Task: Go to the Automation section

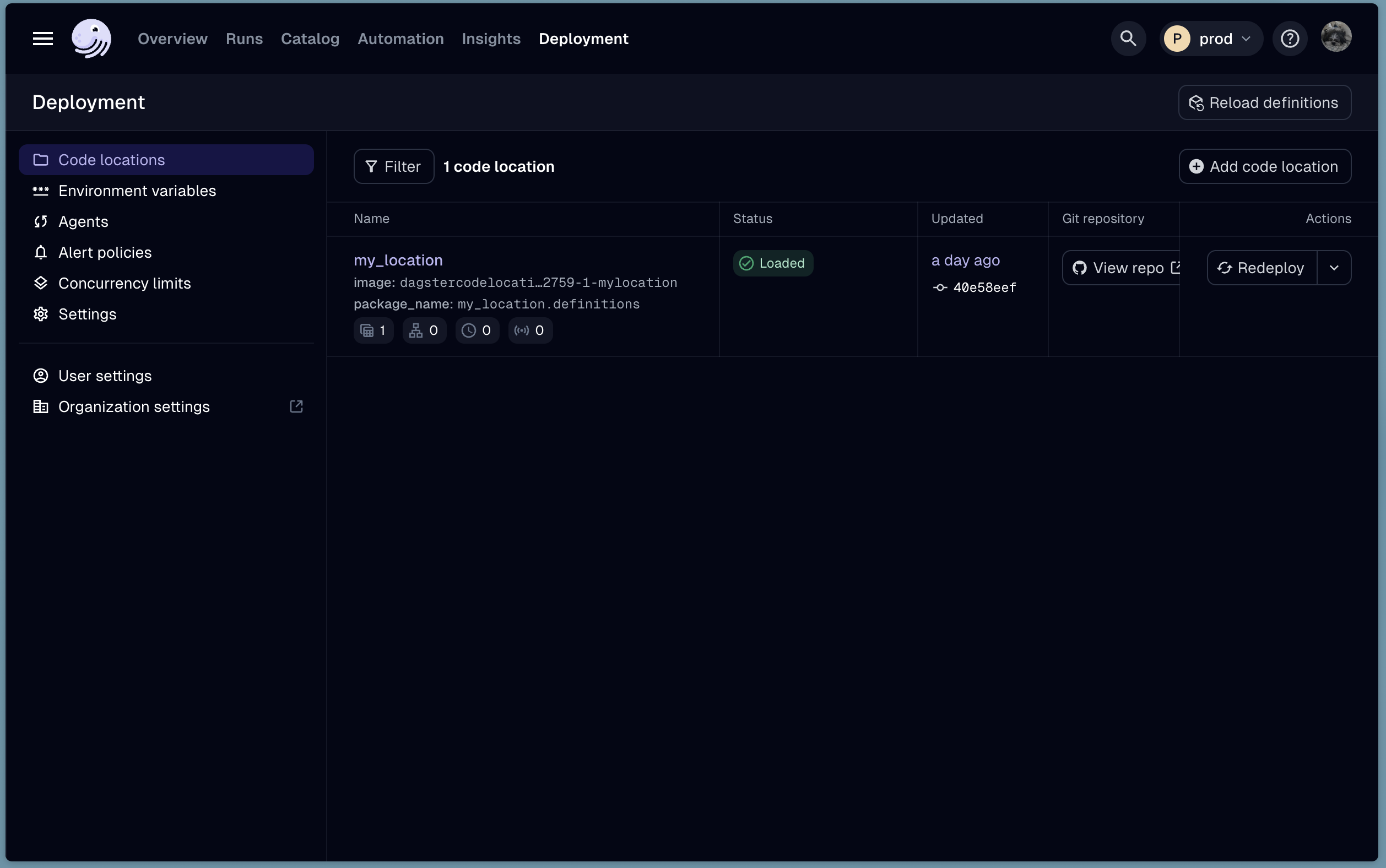Action: pyautogui.click(x=400, y=39)
